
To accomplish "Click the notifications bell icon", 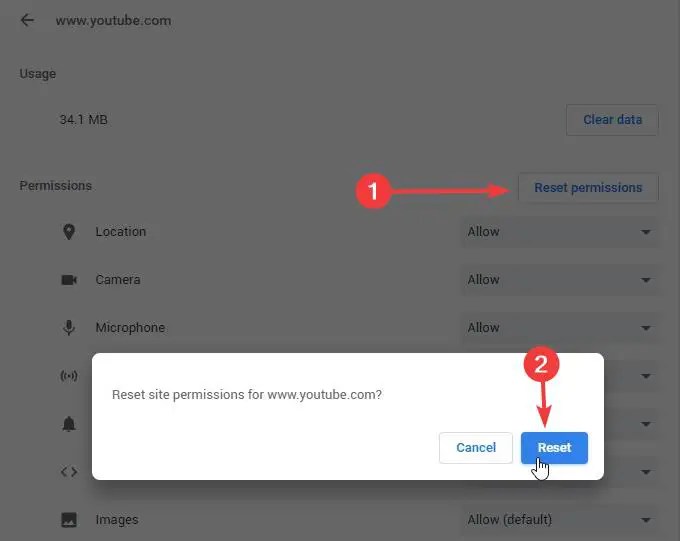I will tap(69, 423).
